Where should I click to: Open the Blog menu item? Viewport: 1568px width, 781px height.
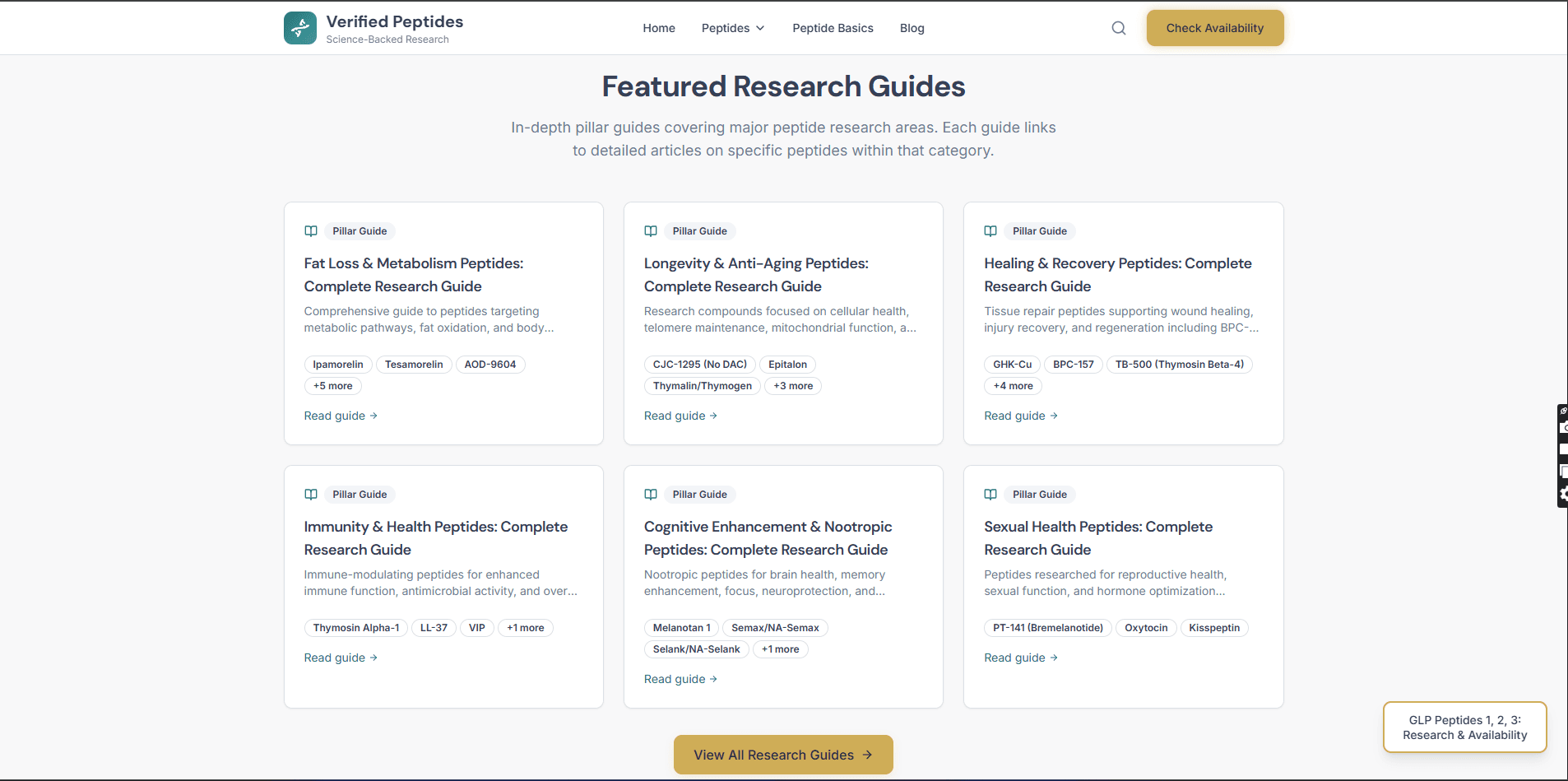pyautogui.click(x=912, y=27)
